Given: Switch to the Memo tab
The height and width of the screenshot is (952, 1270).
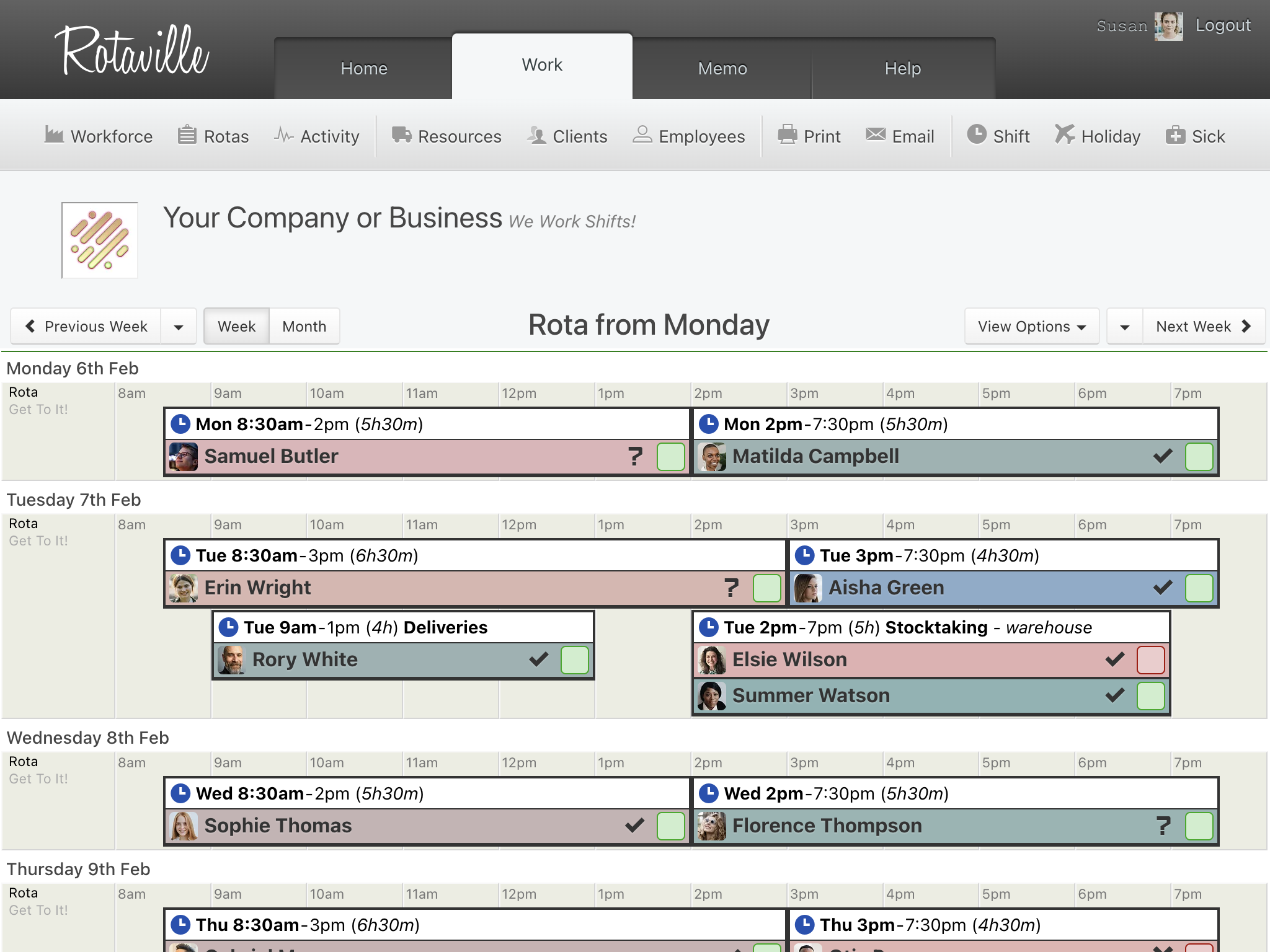Looking at the screenshot, I should [x=722, y=68].
